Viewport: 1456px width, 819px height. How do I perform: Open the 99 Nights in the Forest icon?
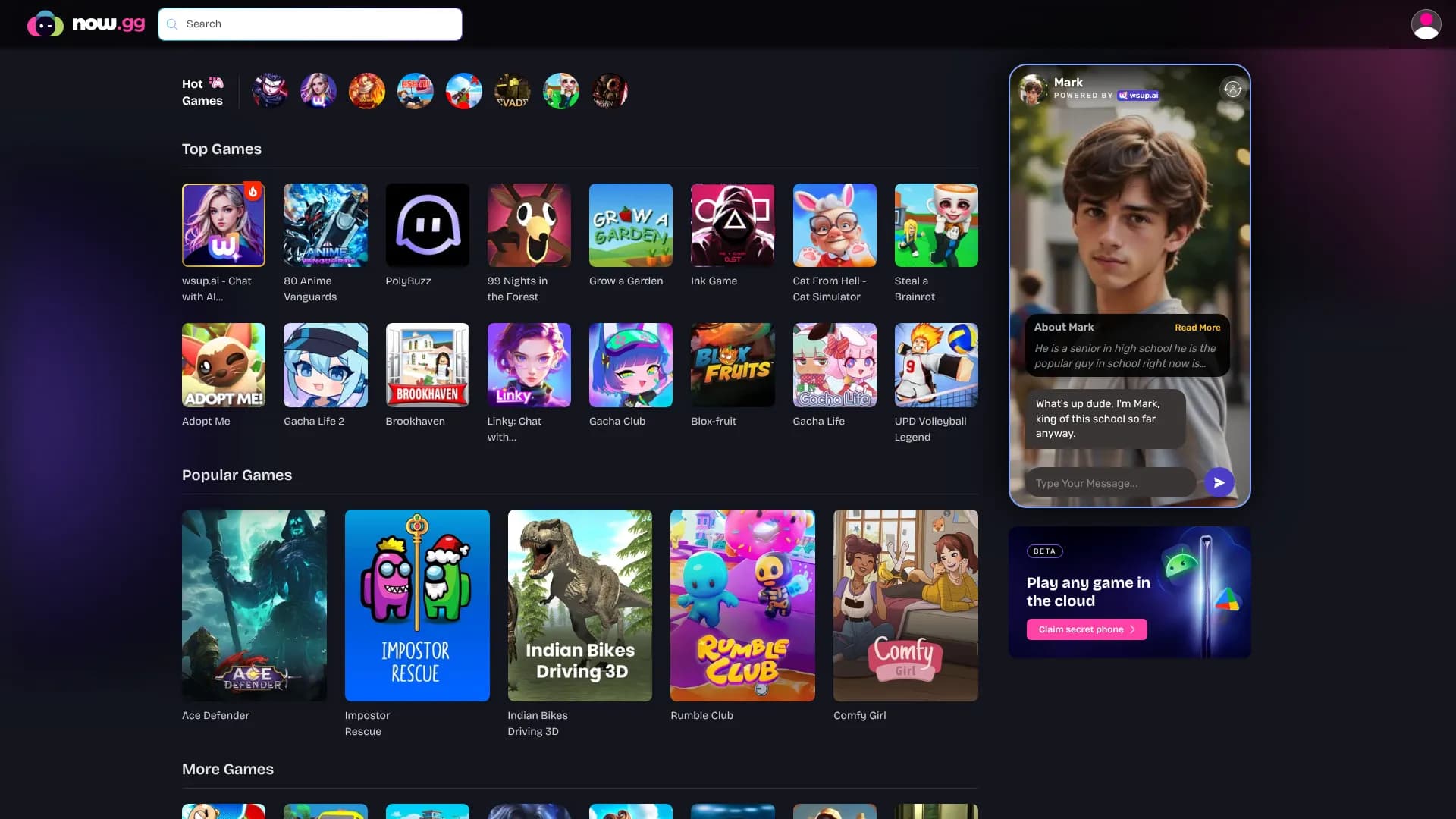coord(529,225)
